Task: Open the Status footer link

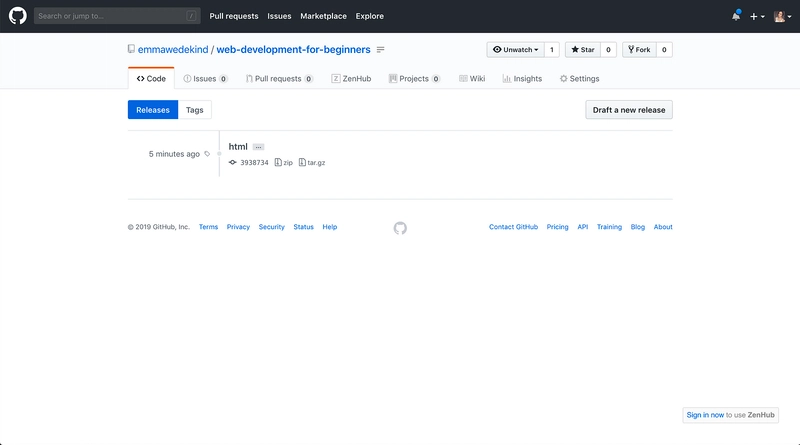Action: pos(304,227)
